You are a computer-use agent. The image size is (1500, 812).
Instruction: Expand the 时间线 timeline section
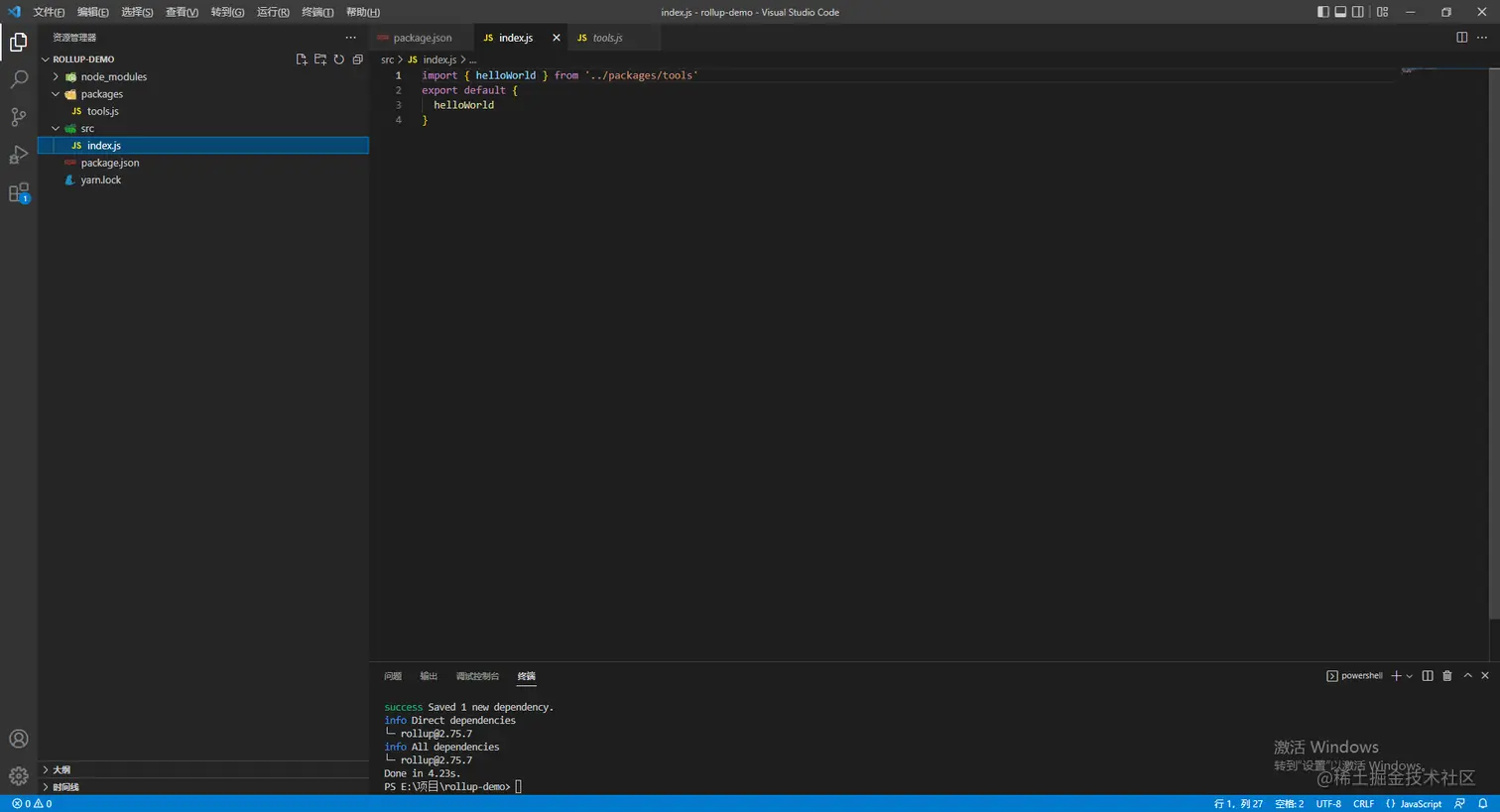203,787
